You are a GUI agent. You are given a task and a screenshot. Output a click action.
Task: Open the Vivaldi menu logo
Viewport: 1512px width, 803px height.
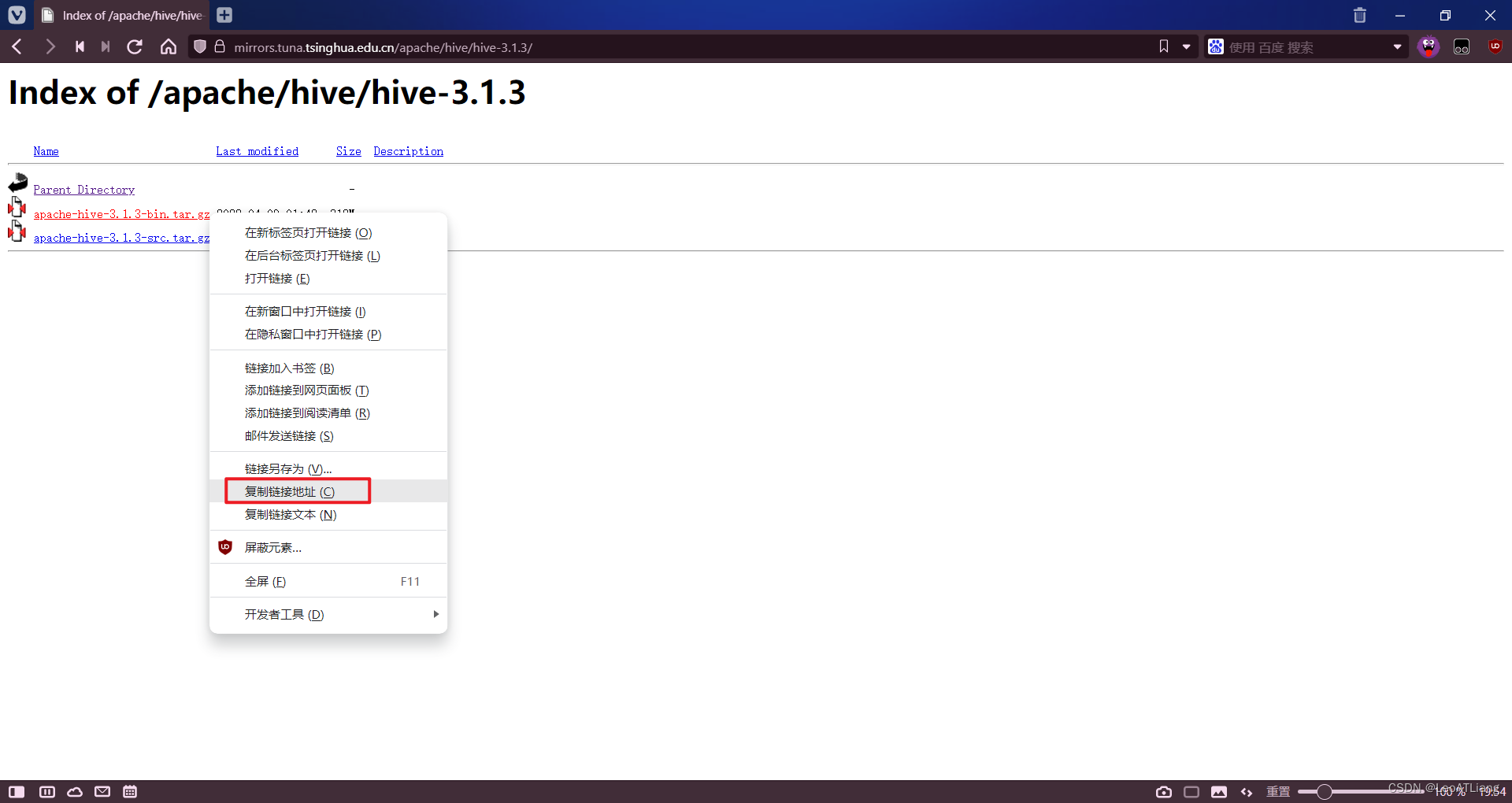[x=17, y=14]
